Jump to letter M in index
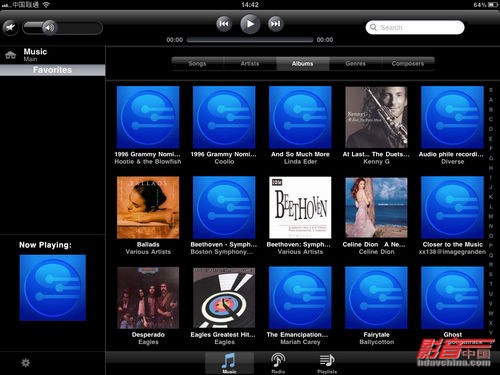The image size is (500, 375). click(x=491, y=216)
